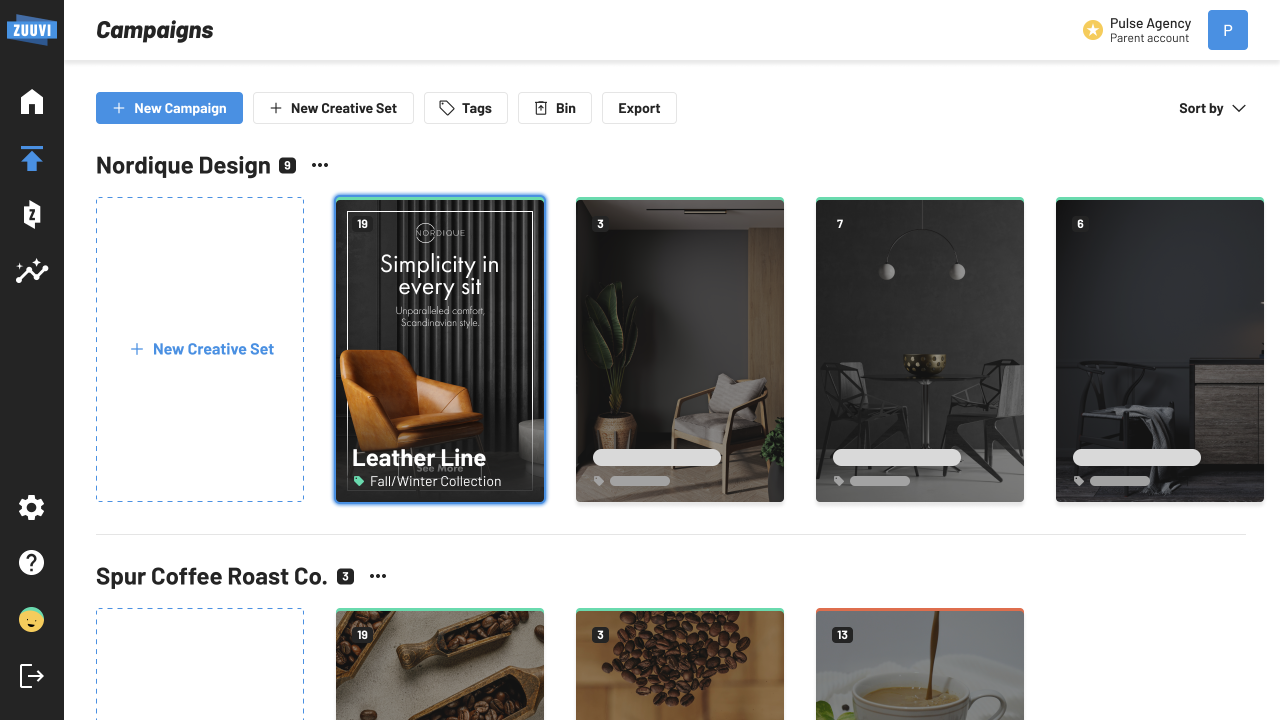1280x720 pixels.
Task: Open the Home icon in sidebar
Action: coord(32,102)
